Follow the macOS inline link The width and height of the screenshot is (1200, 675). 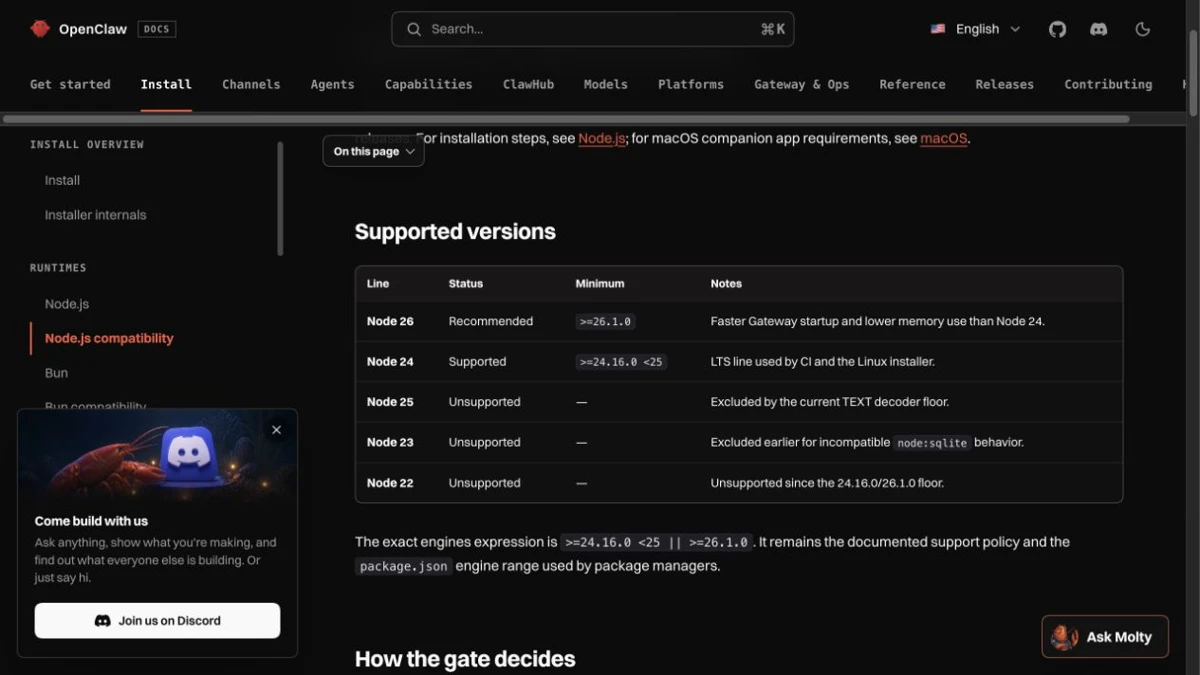coord(944,138)
